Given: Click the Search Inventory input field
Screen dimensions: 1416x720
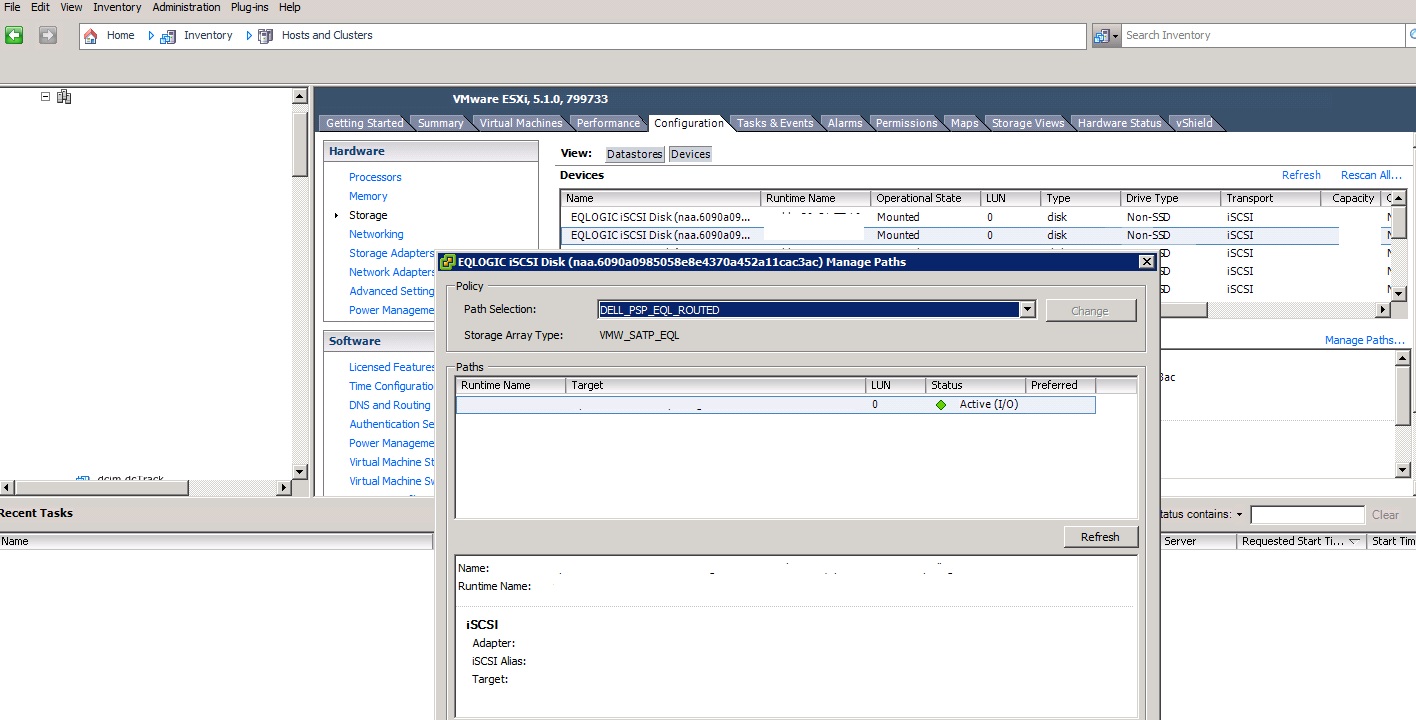Looking at the screenshot, I should coord(1263,35).
